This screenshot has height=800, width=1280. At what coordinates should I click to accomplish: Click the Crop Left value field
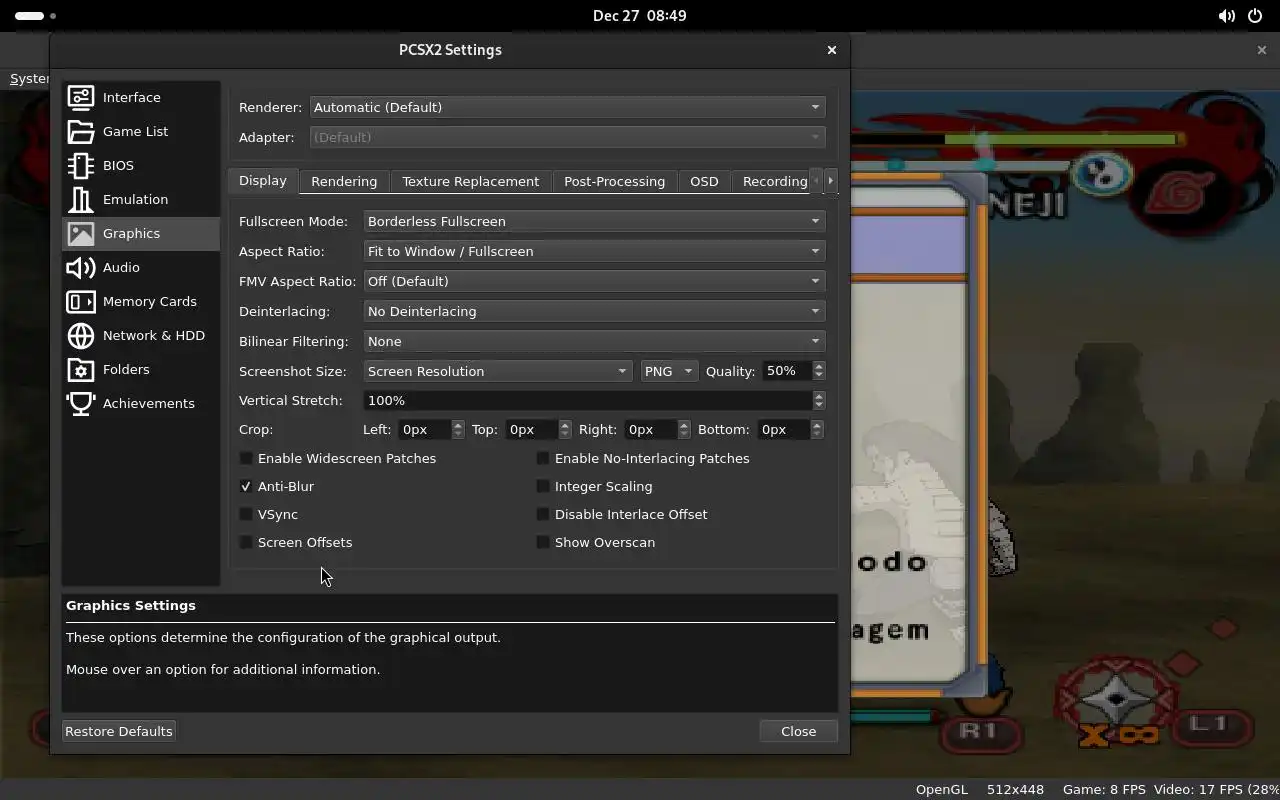point(431,429)
